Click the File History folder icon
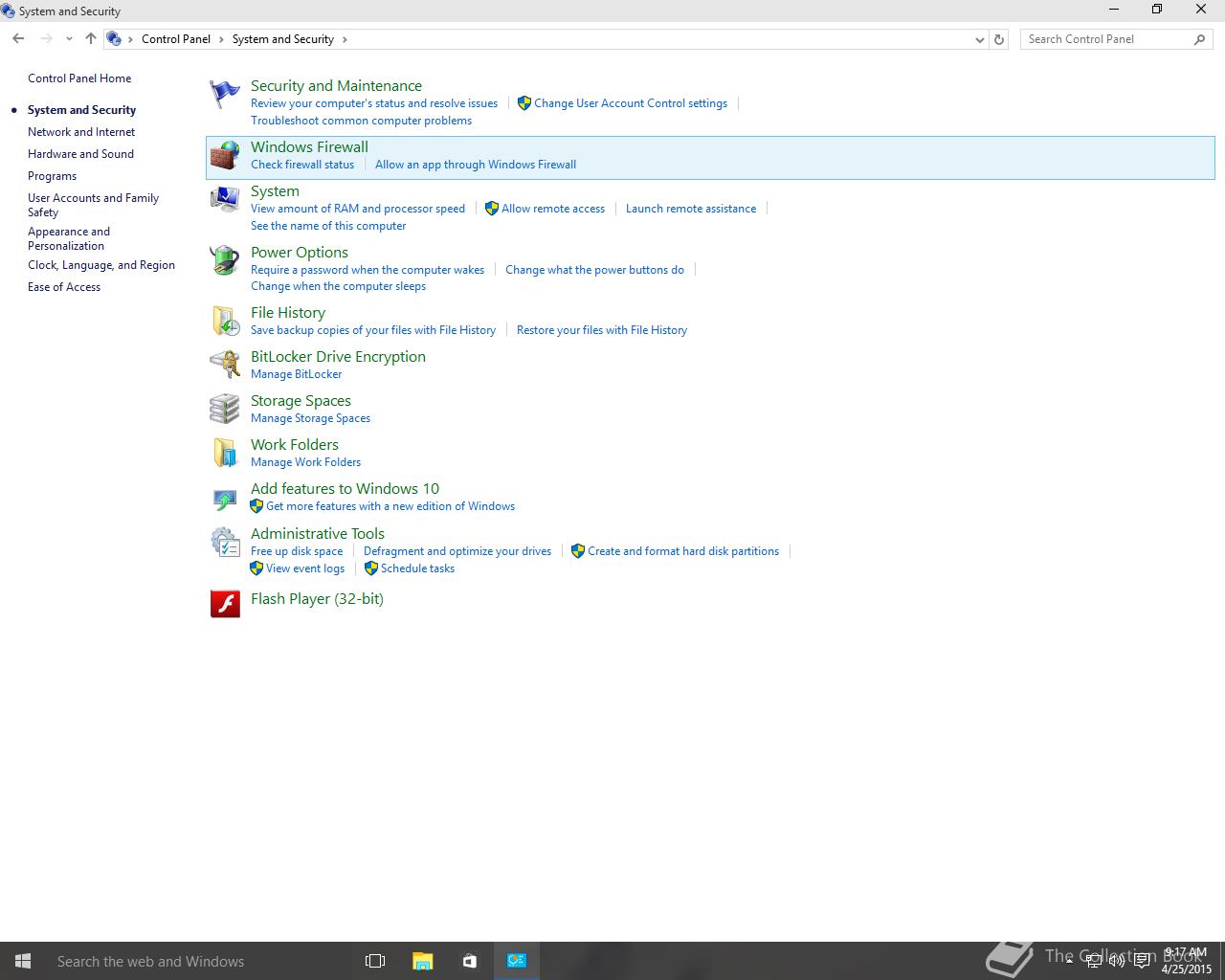The height and width of the screenshot is (980, 1225). [225, 321]
